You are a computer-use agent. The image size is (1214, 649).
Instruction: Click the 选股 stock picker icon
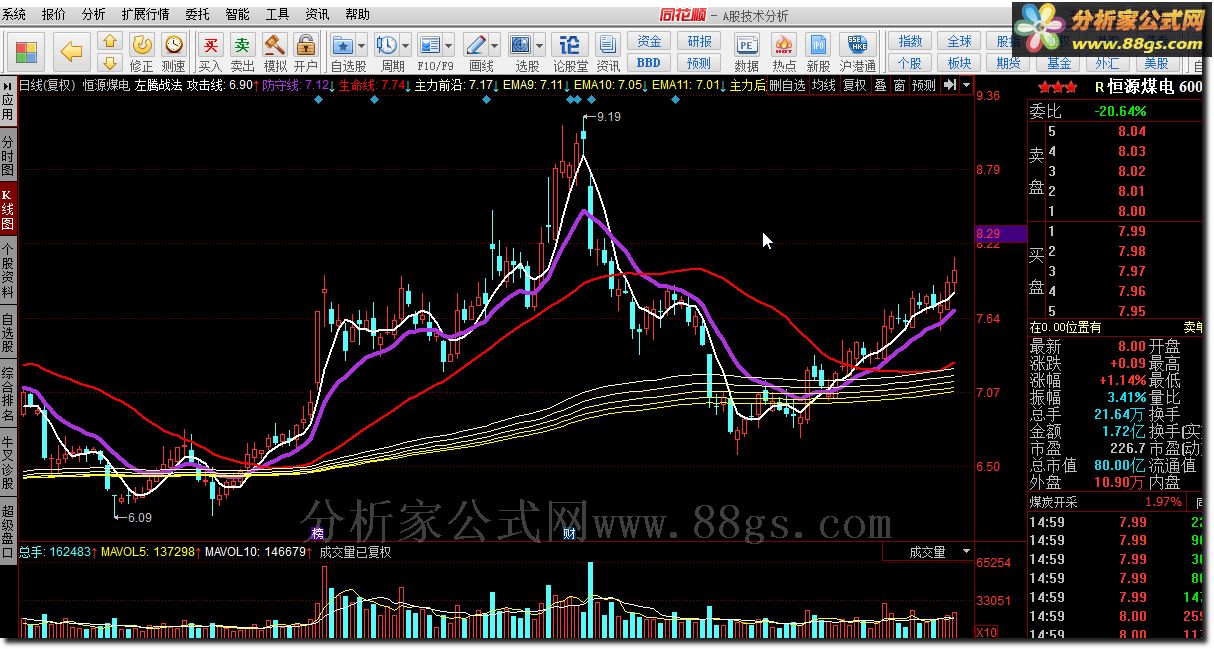[521, 44]
